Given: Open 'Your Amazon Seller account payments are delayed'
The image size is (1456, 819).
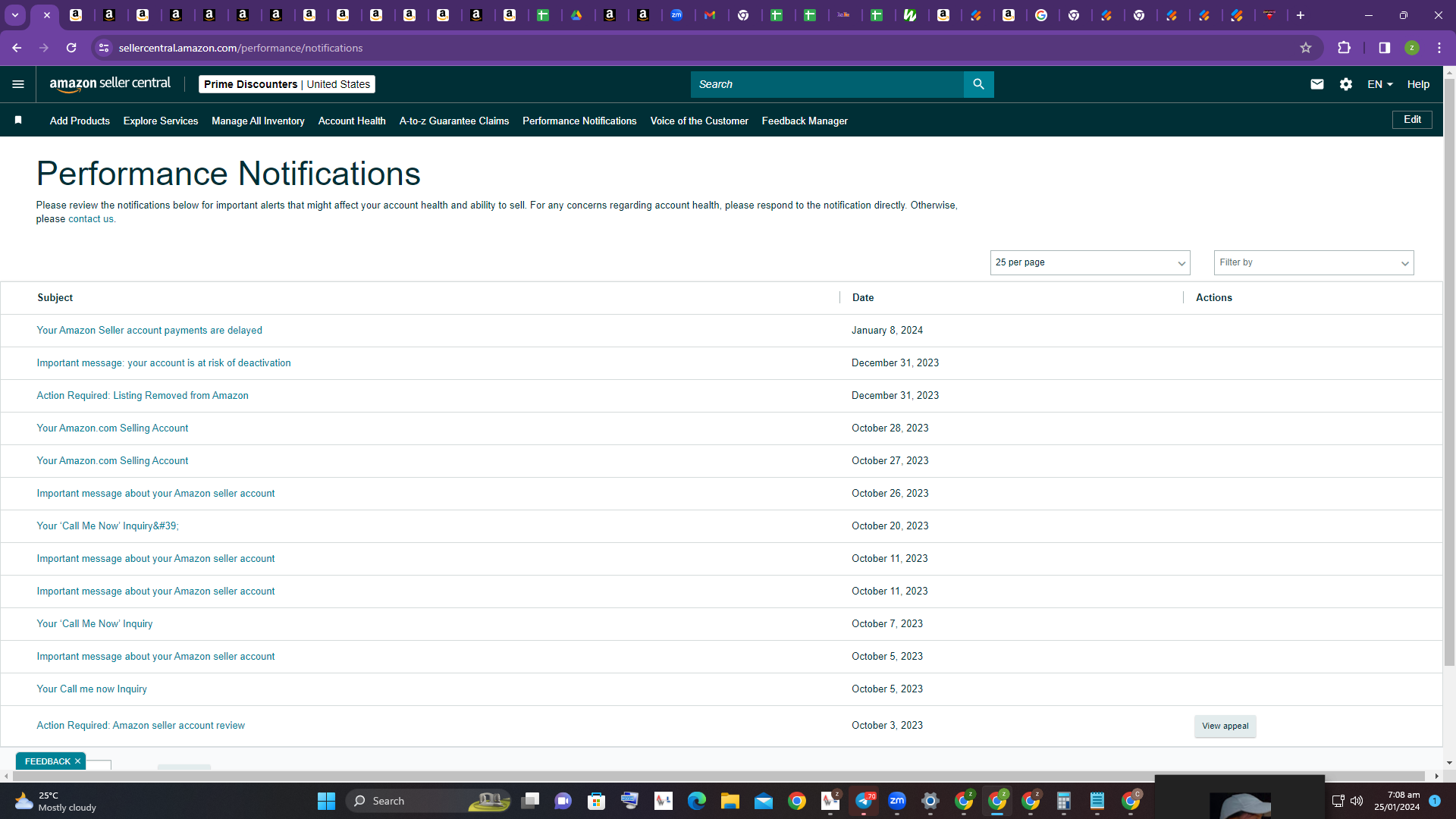Looking at the screenshot, I should click(149, 331).
